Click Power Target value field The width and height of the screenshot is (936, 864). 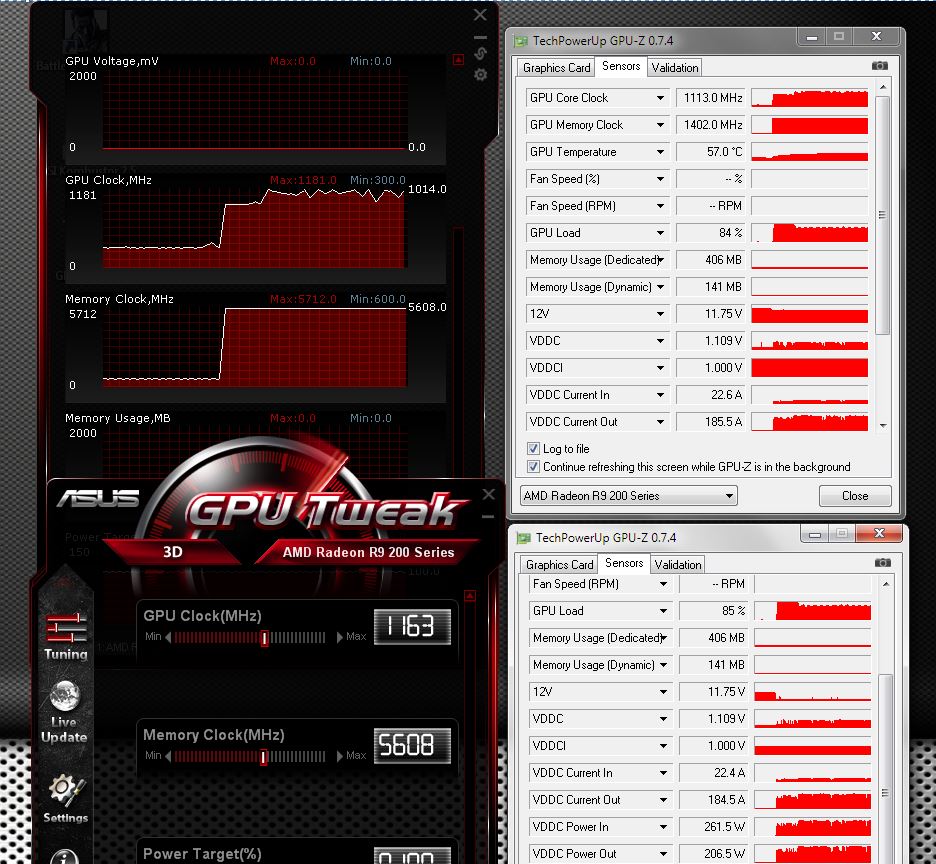[x=412, y=856]
